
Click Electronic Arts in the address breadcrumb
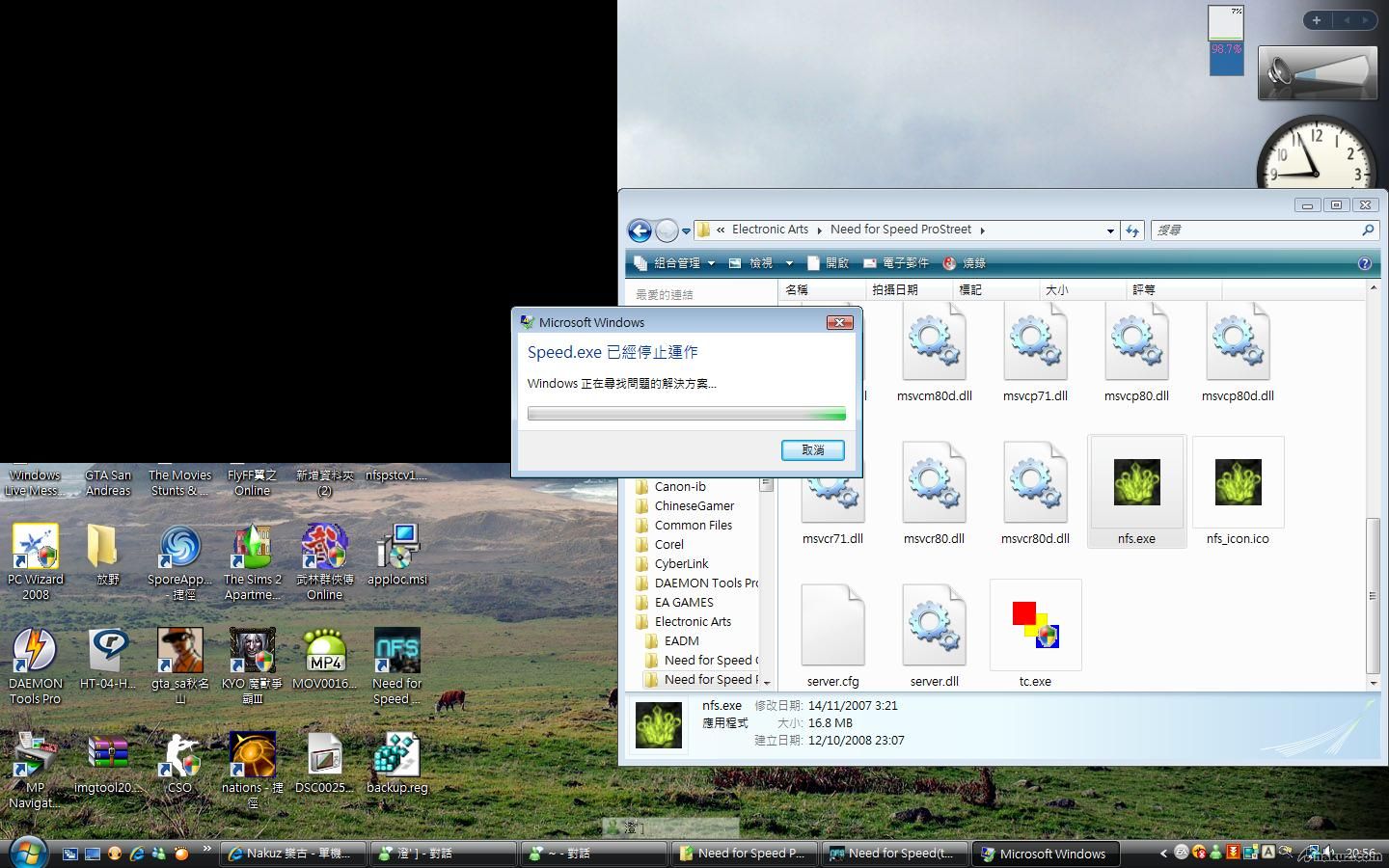tap(770, 230)
